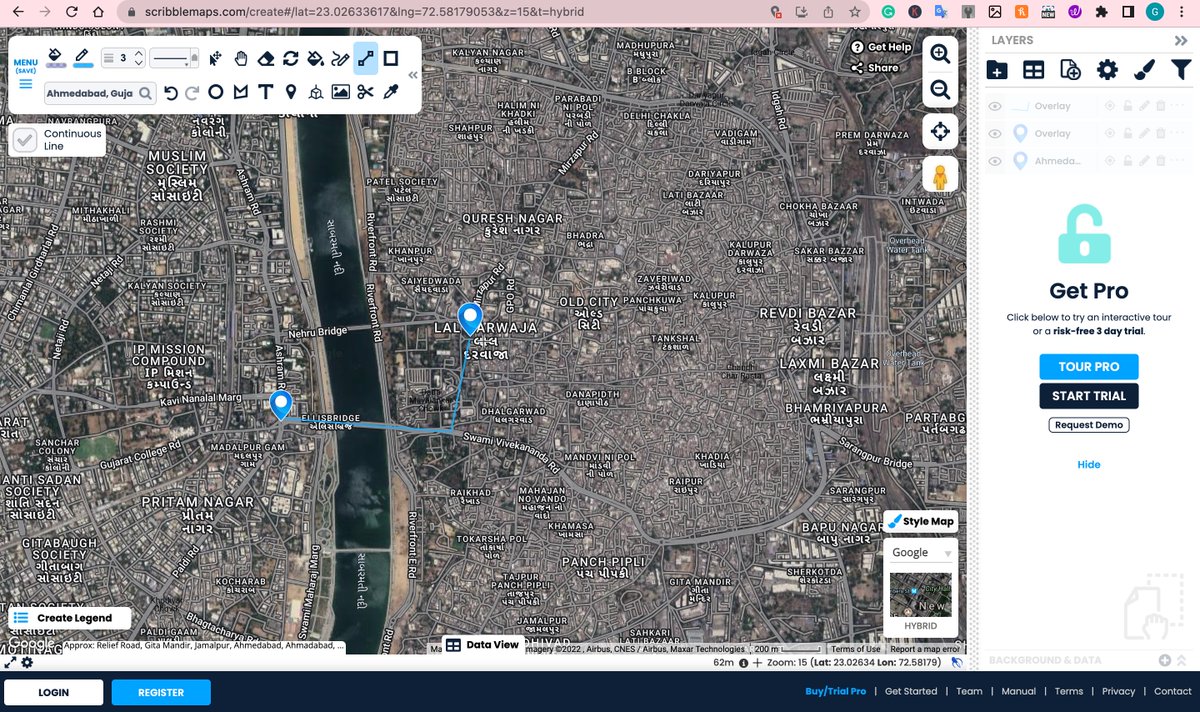Pick the line color pencil swatch

click(x=83, y=57)
